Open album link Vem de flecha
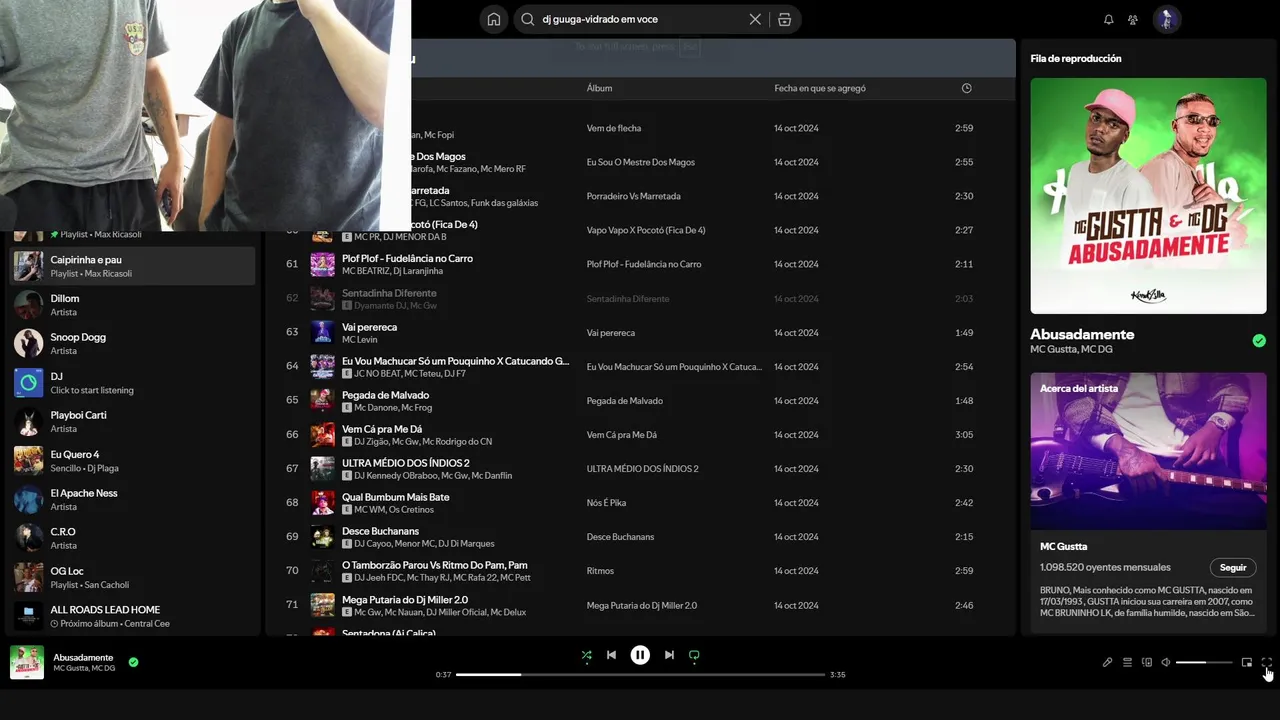 [614, 128]
